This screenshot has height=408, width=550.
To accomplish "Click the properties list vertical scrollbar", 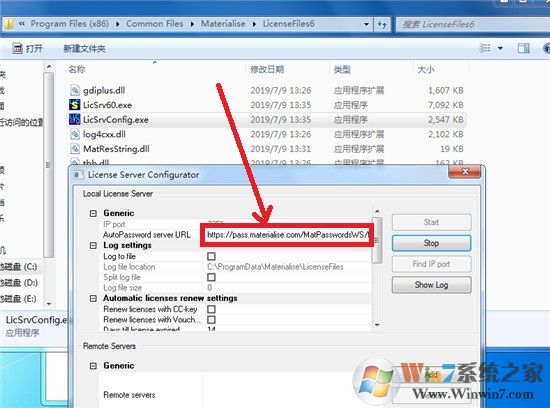I will [377, 268].
